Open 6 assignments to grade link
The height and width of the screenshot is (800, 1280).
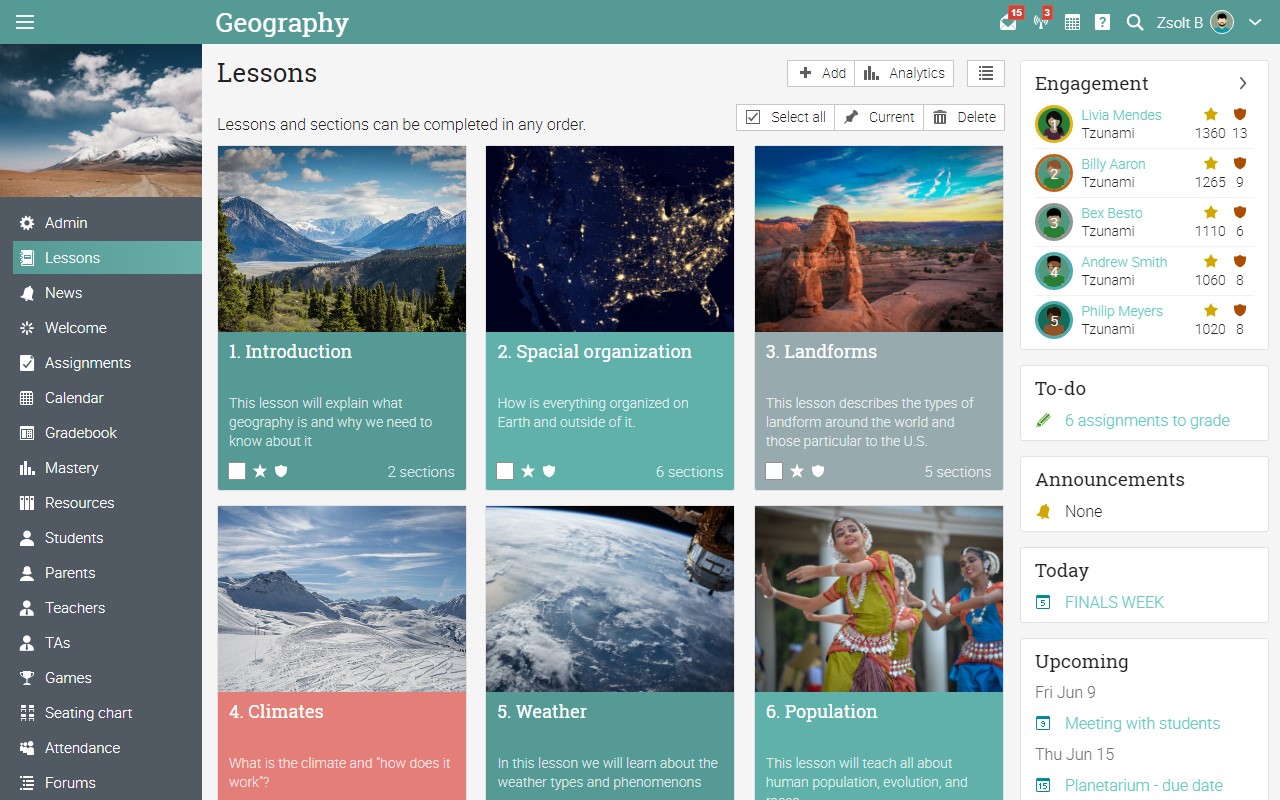1147,421
